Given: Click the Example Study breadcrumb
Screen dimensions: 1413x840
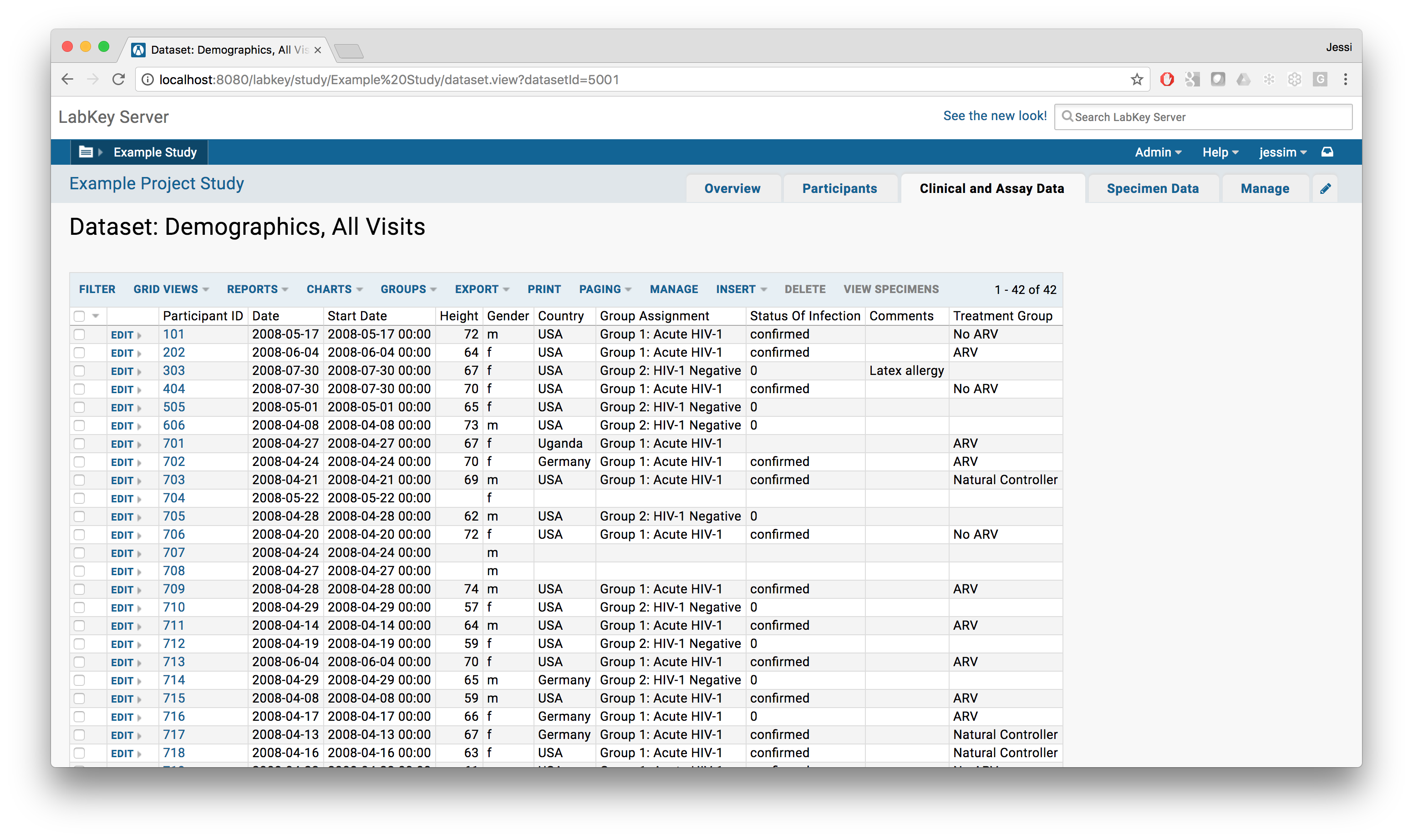Looking at the screenshot, I should click(155, 152).
